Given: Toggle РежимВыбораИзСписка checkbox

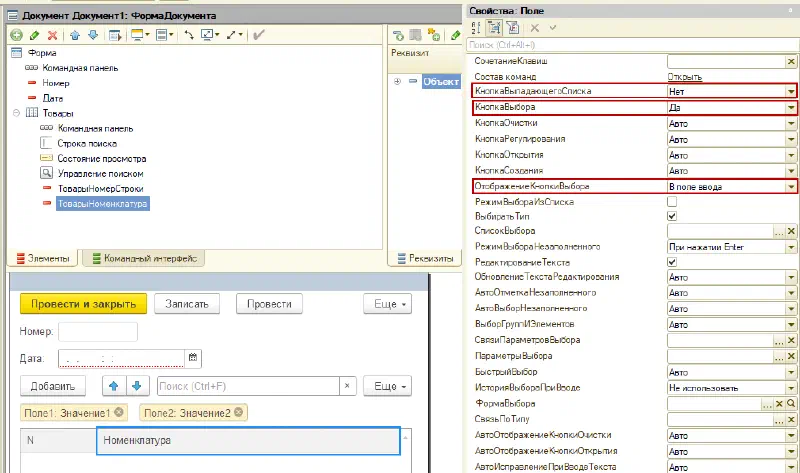Looking at the screenshot, I should pyautogui.click(x=672, y=202).
